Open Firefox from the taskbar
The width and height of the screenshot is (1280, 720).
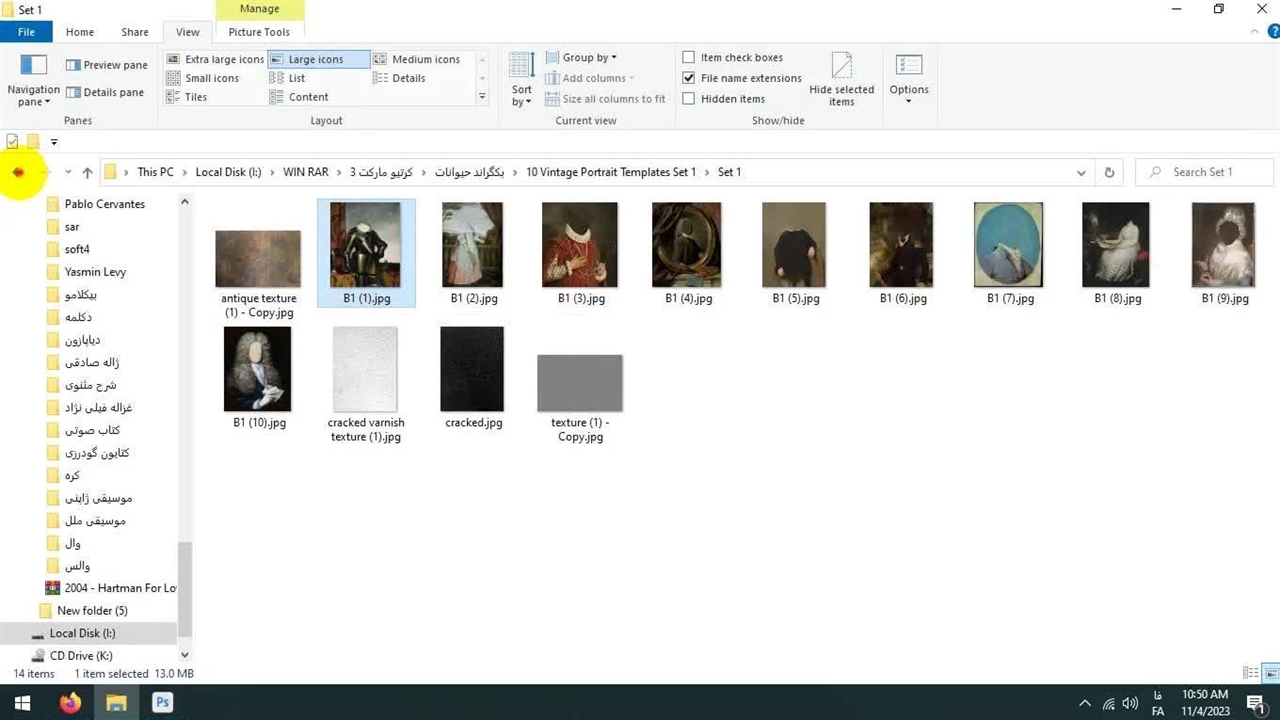click(70, 703)
